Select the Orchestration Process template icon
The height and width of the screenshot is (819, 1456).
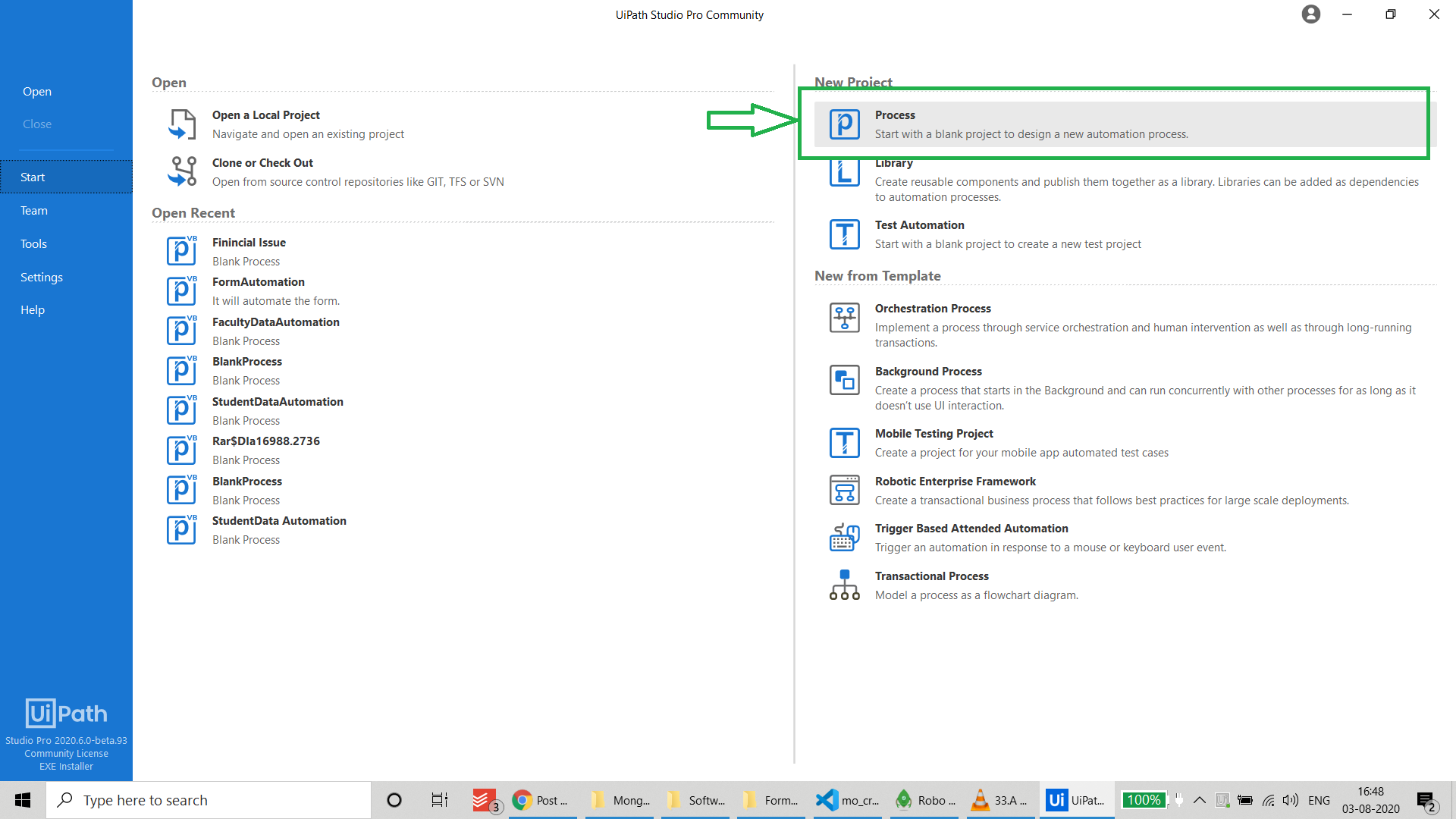pos(845,318)
